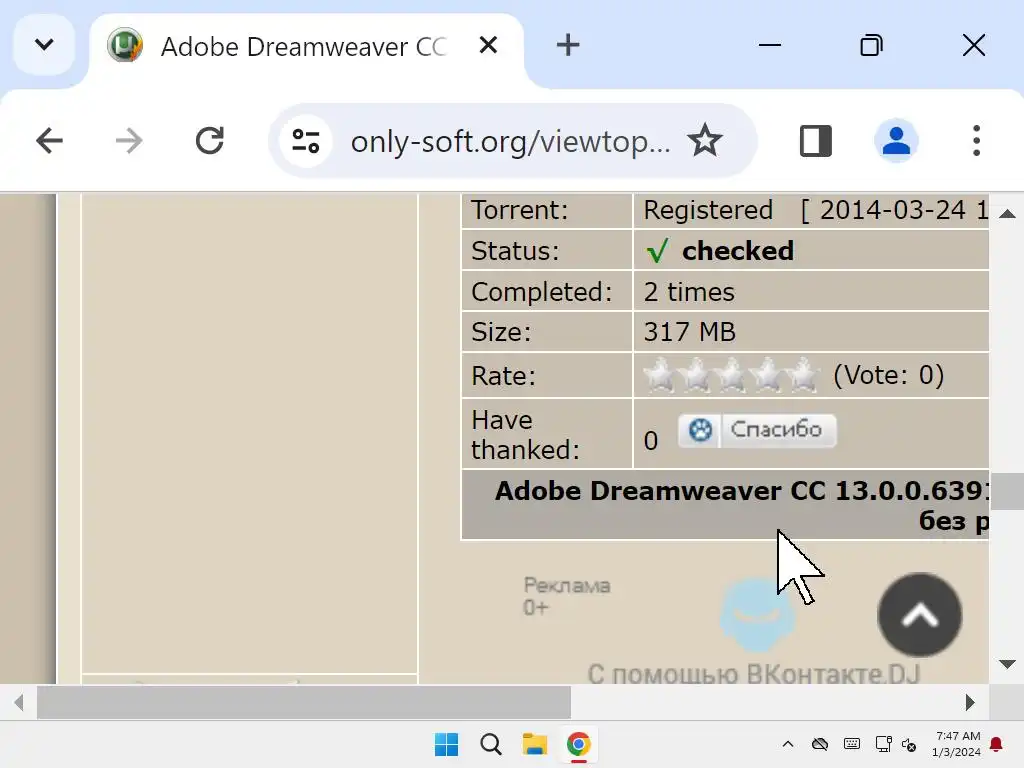Select the Adobe Dreamweaver CC tab
This screenshot has width=1024, height=768.
click(306, 47)
